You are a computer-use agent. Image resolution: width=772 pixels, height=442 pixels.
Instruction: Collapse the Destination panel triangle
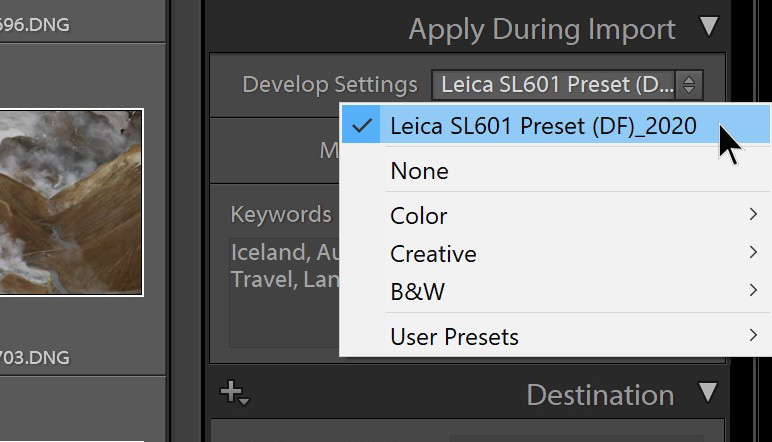coord(708,392)
